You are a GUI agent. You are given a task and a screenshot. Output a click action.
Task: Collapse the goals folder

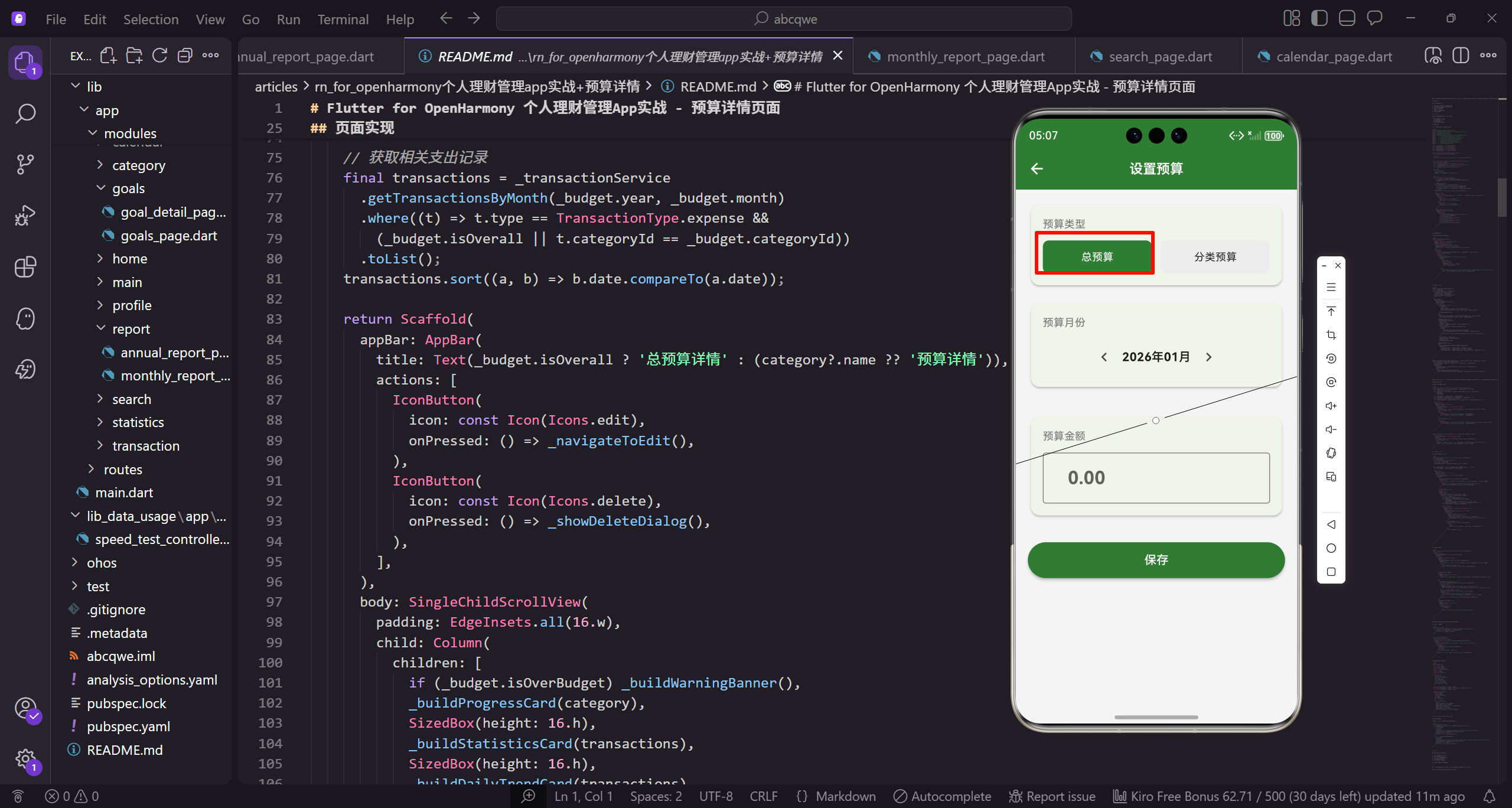(128, 188)
